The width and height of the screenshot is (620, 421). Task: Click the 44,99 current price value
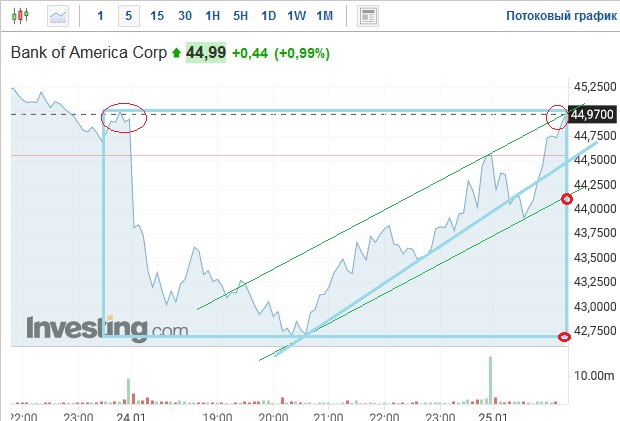coord(206,53)
